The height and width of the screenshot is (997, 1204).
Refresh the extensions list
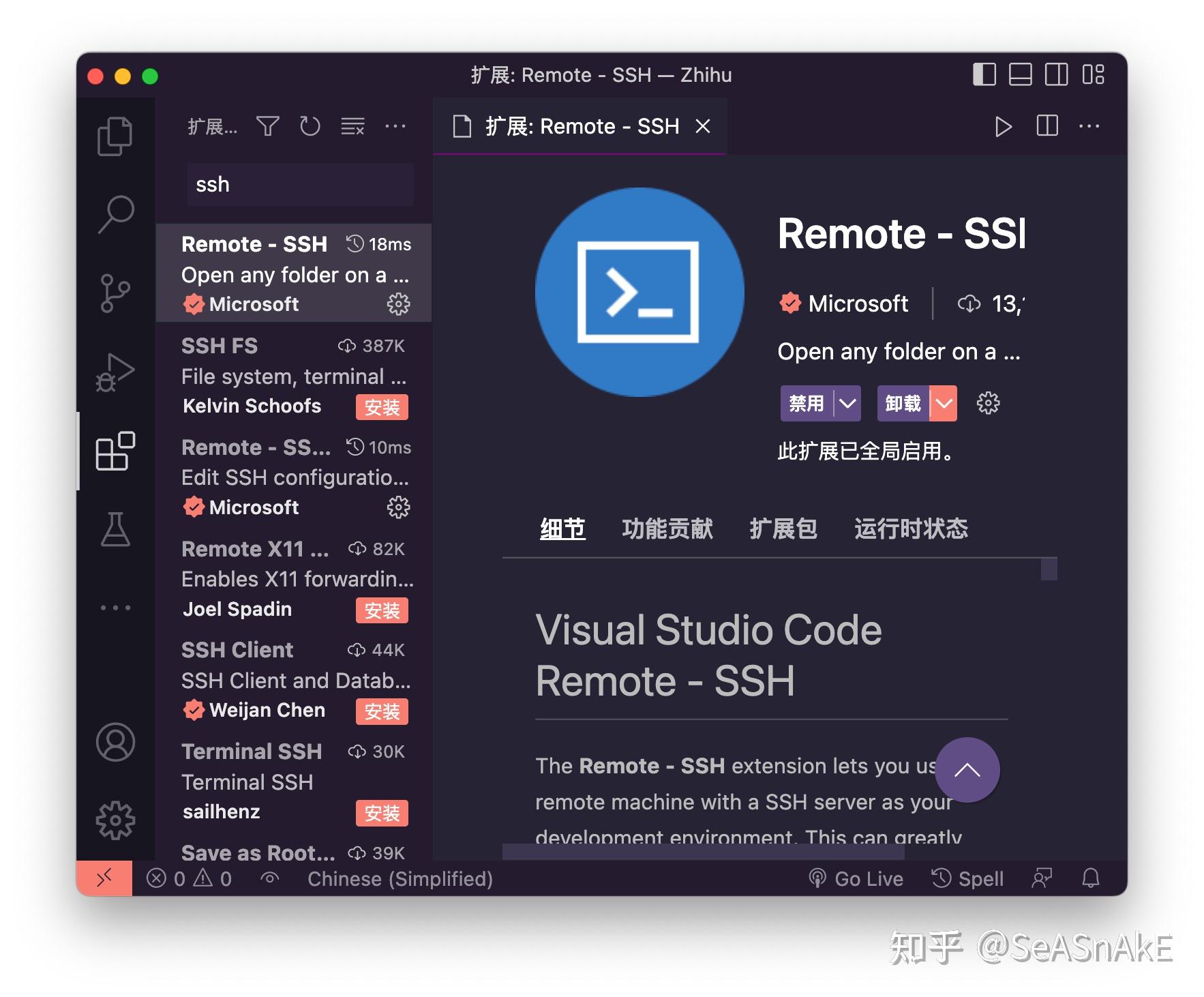[x=310, y=126]
